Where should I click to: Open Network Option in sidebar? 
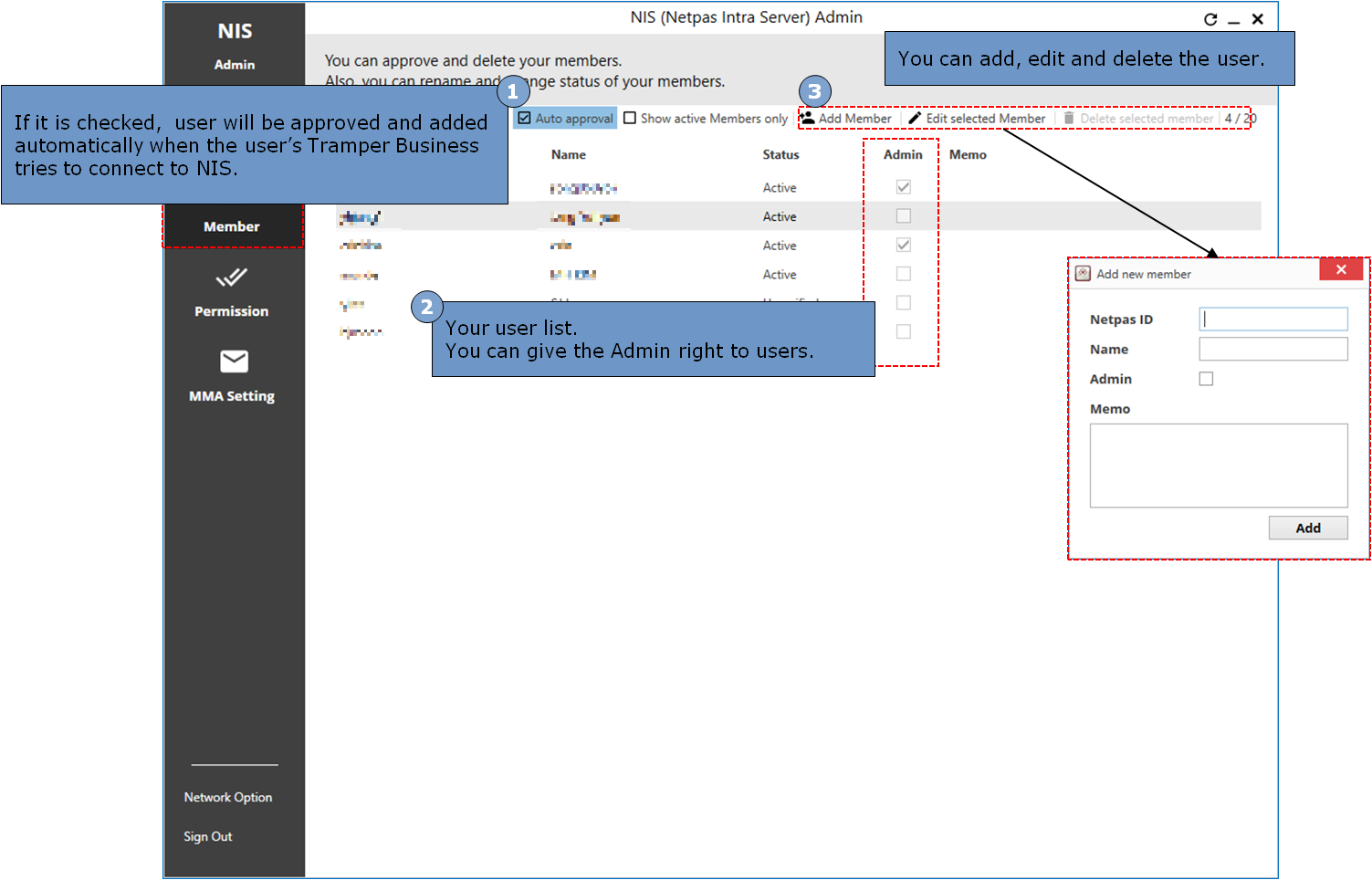(228, 797)
